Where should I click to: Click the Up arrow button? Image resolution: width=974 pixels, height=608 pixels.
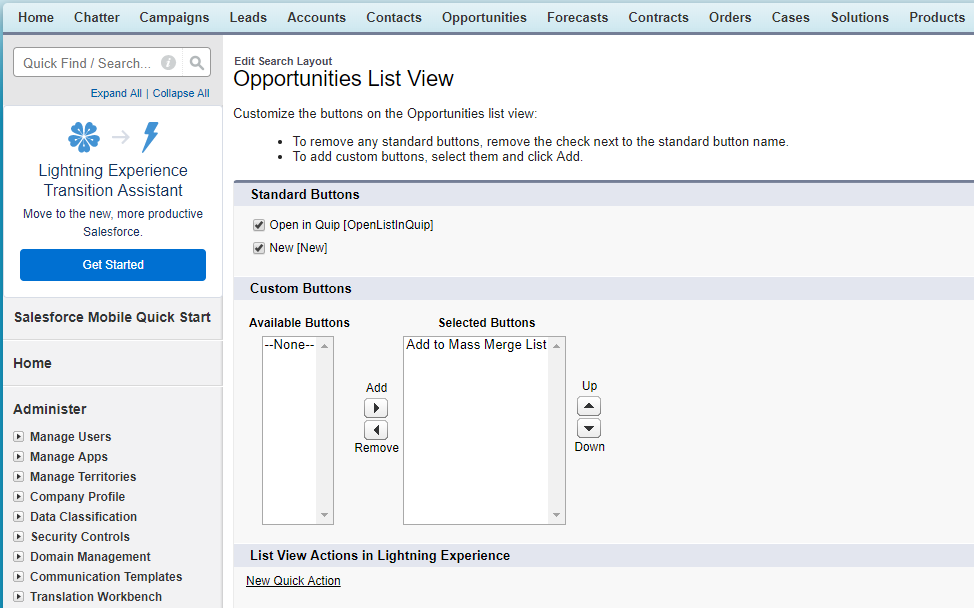point(589,406)
